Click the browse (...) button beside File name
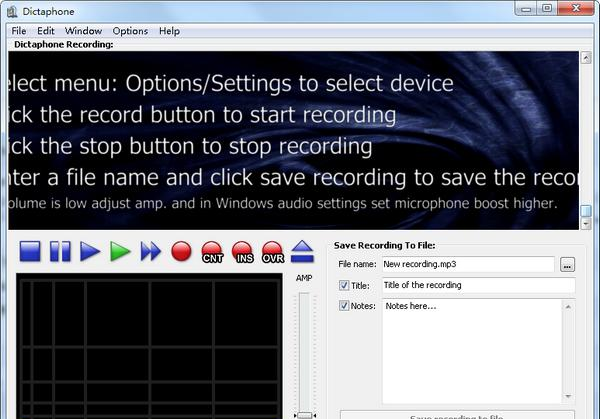This screenshot has height=419, width=600. click(x=567, y=265)
